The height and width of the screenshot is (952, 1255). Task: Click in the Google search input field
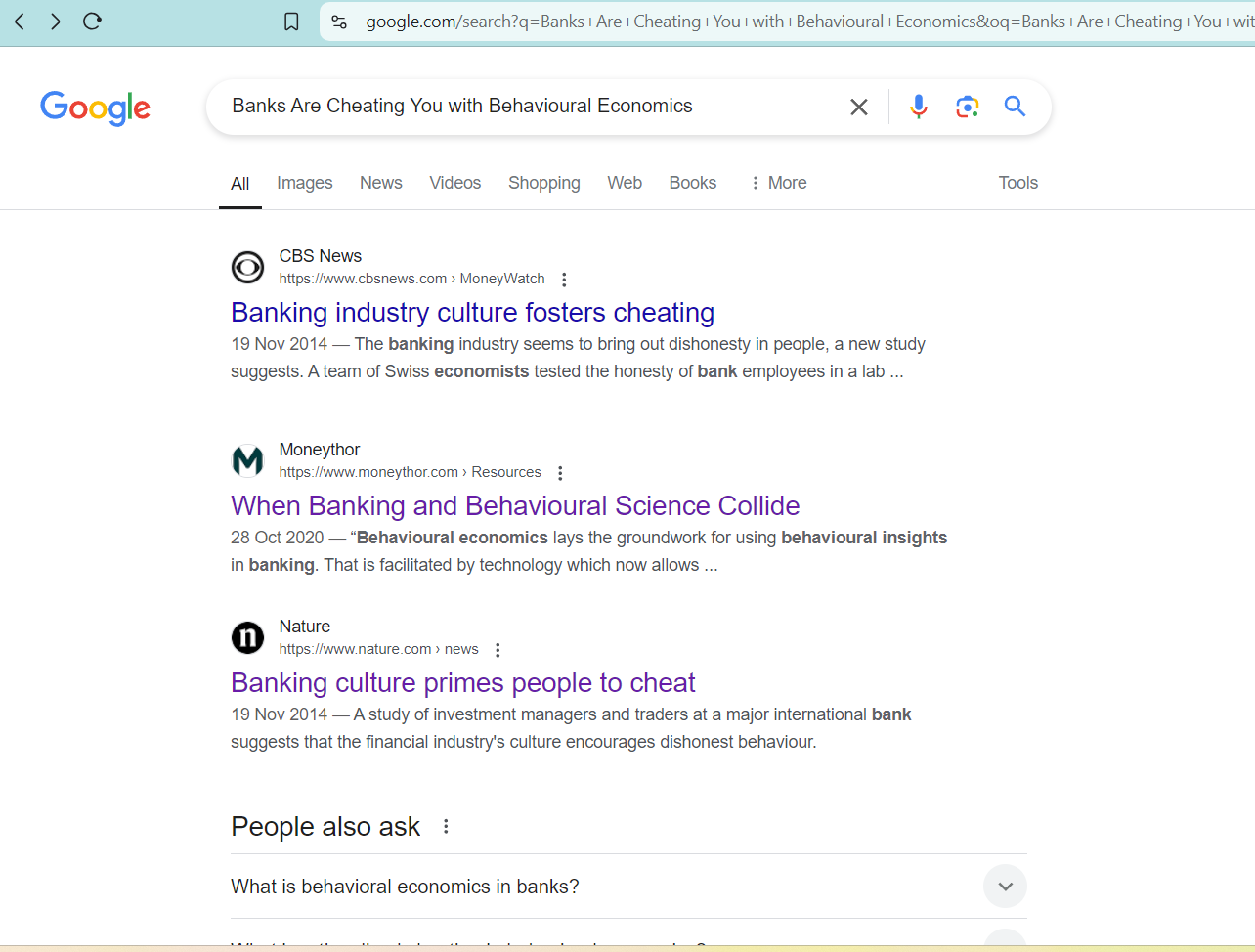[x=528, y=107]
